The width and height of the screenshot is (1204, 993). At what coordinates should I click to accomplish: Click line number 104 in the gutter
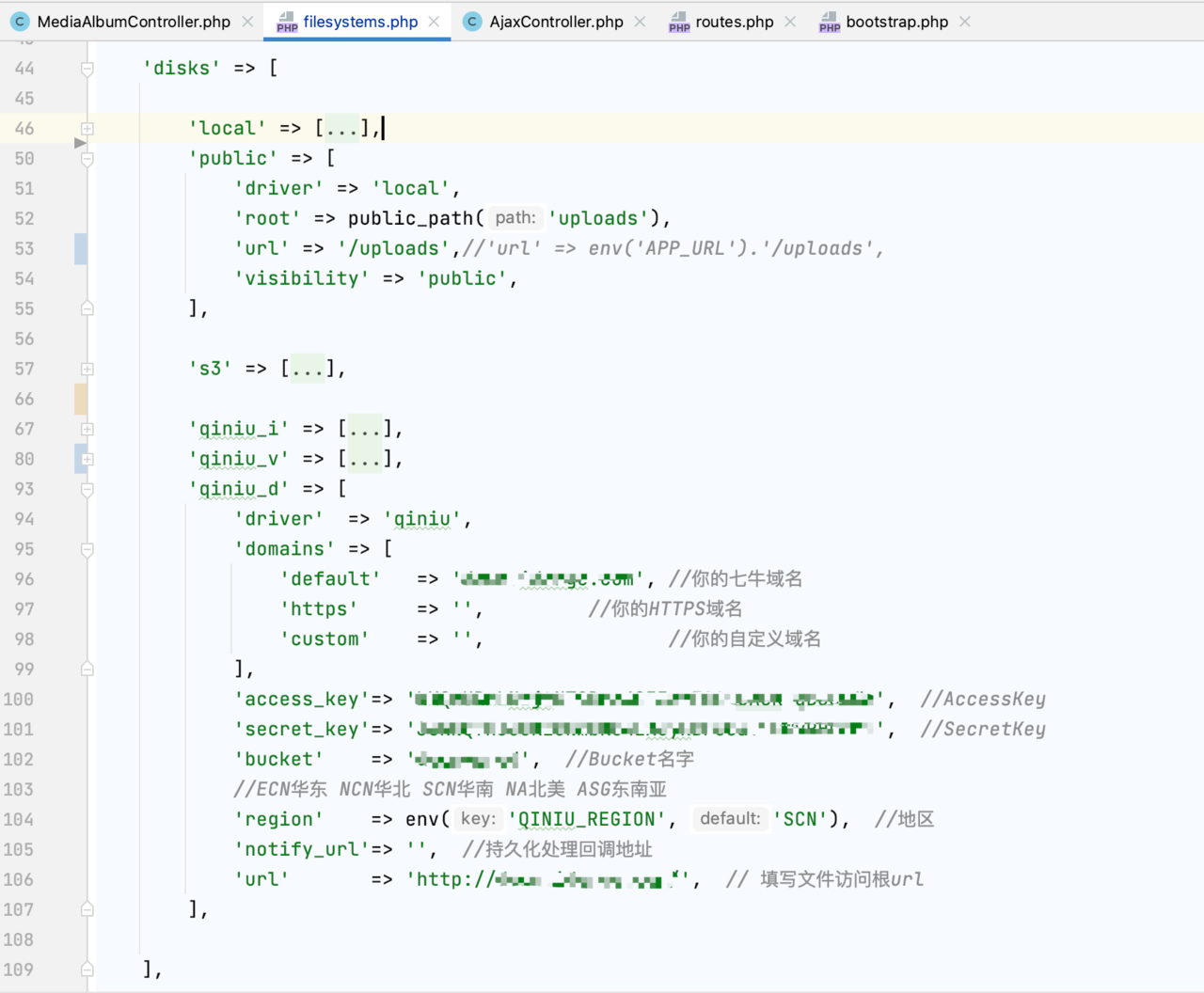[x=19, y=820]
